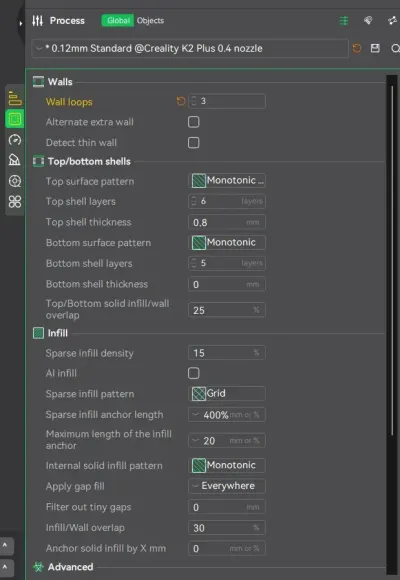Reset Wall loops value with orange arrow

tap(181, 101)
